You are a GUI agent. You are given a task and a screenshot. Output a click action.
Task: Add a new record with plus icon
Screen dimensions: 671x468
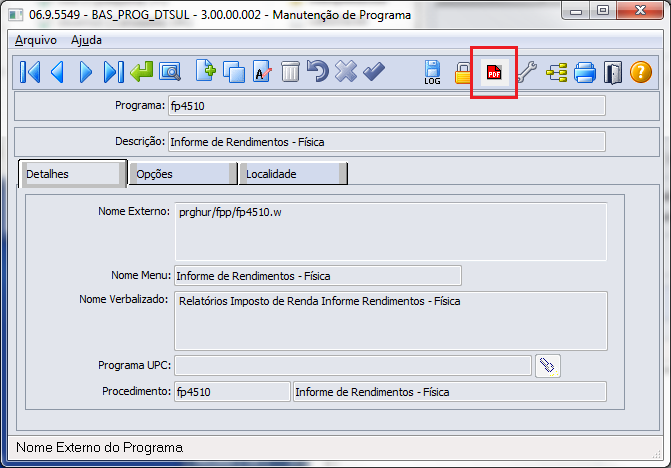(x=205, y=71)
